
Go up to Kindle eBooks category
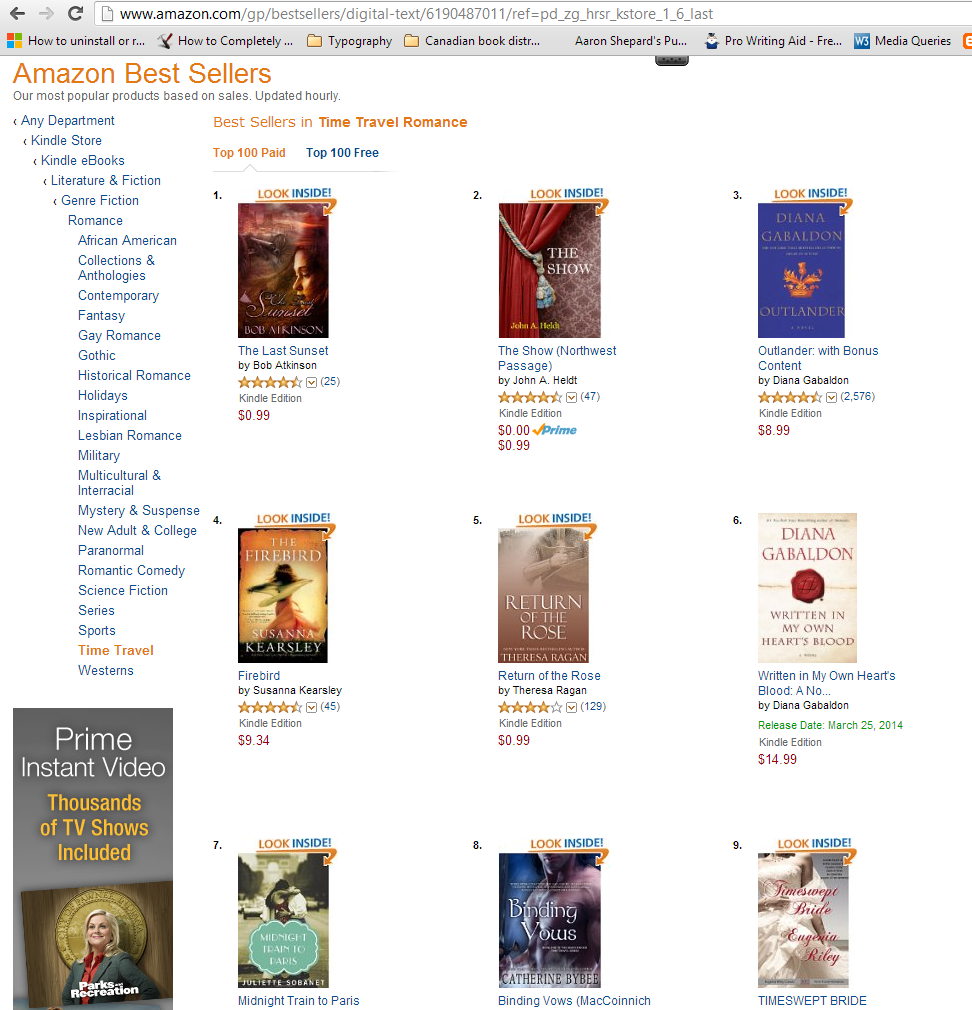(x=82, y=160)
